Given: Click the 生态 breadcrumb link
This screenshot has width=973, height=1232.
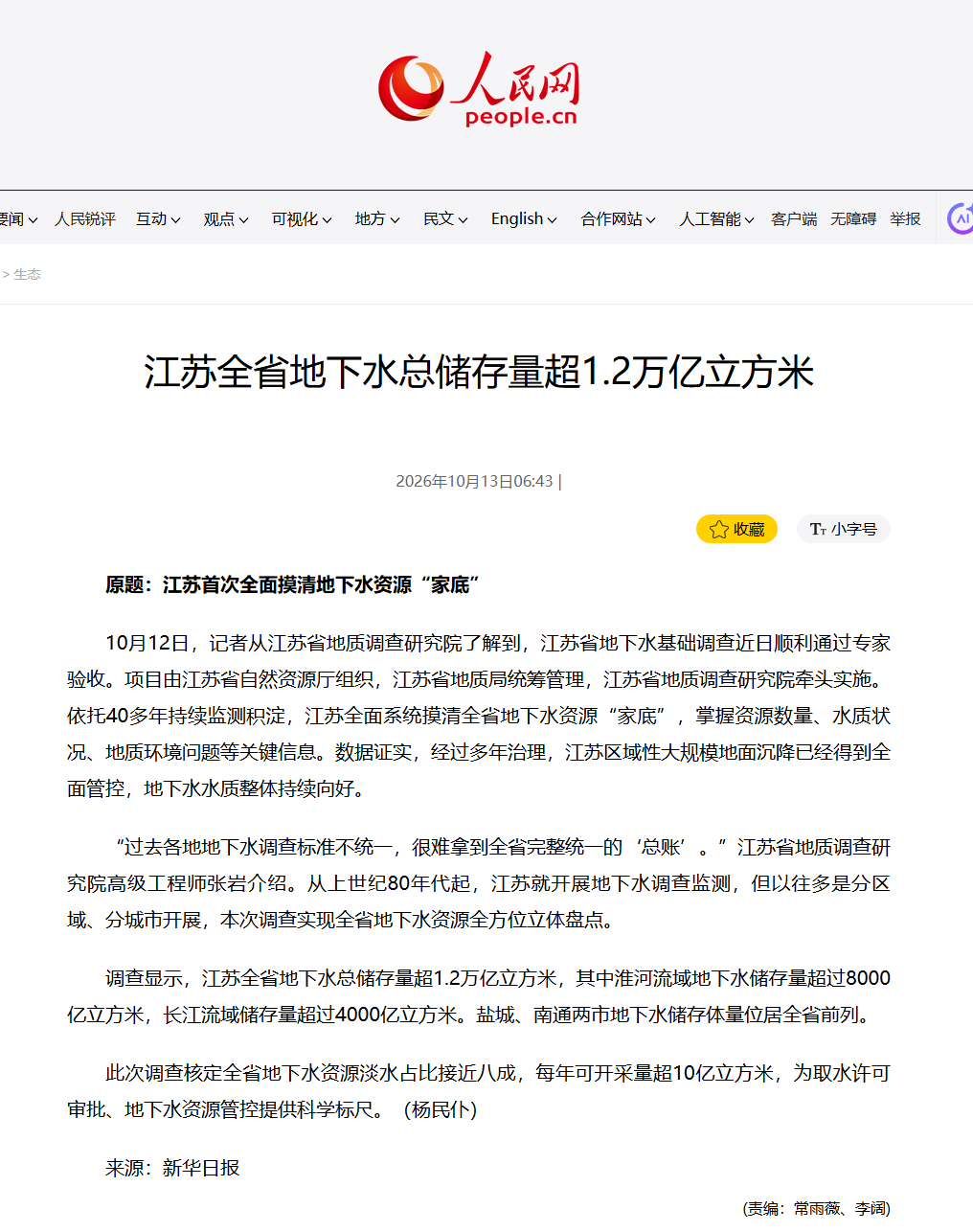Looking at the screenshot, I should coord(27,274).
